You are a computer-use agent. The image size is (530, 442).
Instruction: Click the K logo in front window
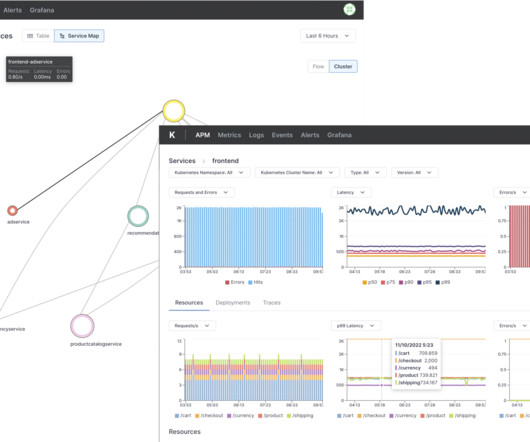tap(172, 135)
